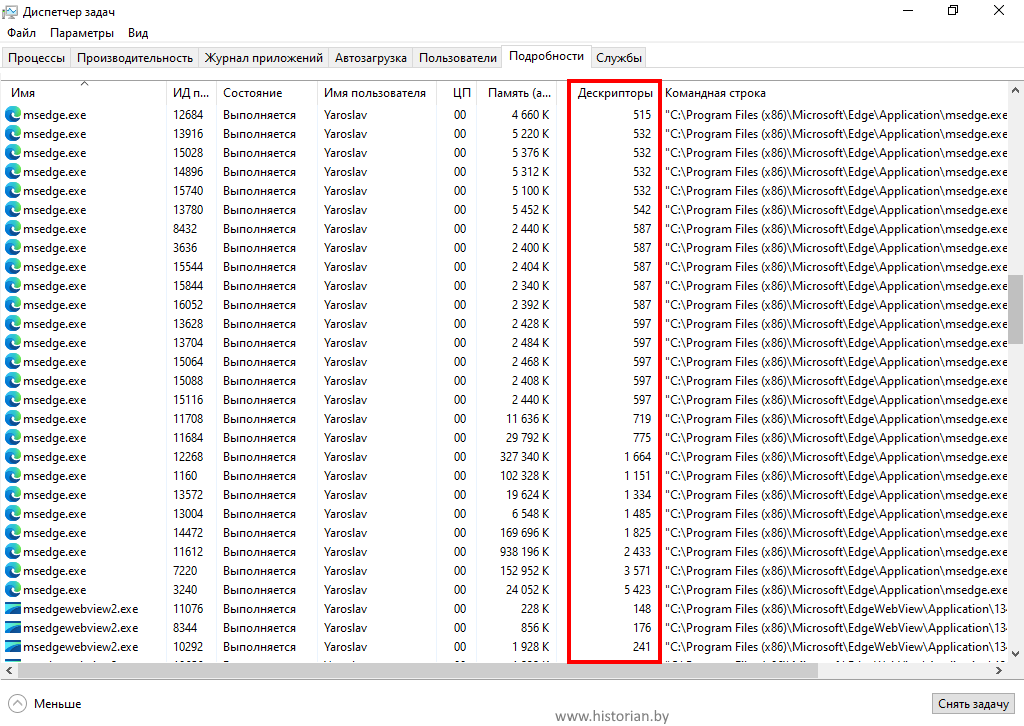Click the Edge icon of process 11612

point(13,552)
